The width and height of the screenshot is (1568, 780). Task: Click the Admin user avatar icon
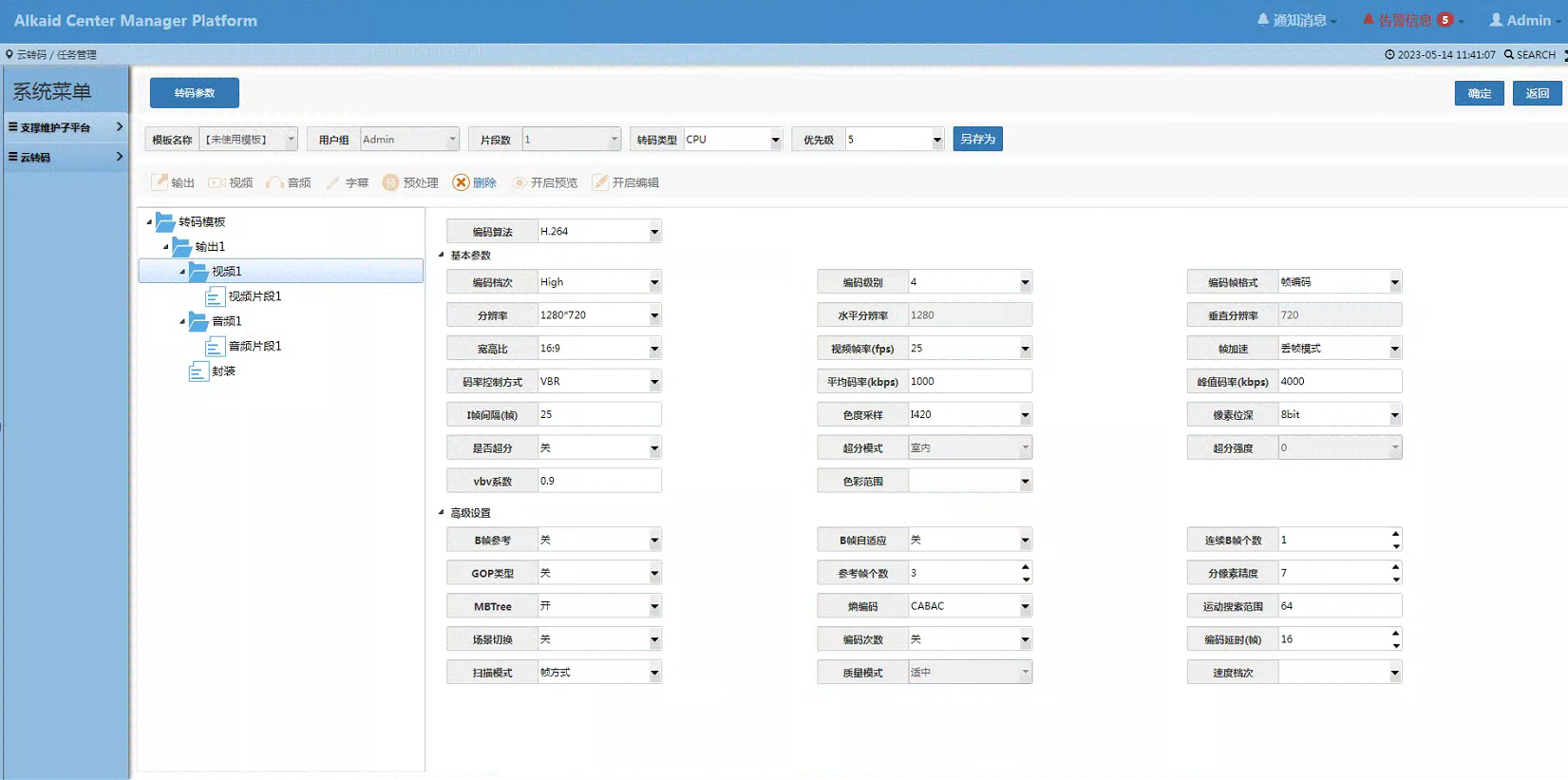coord(1496,20)
